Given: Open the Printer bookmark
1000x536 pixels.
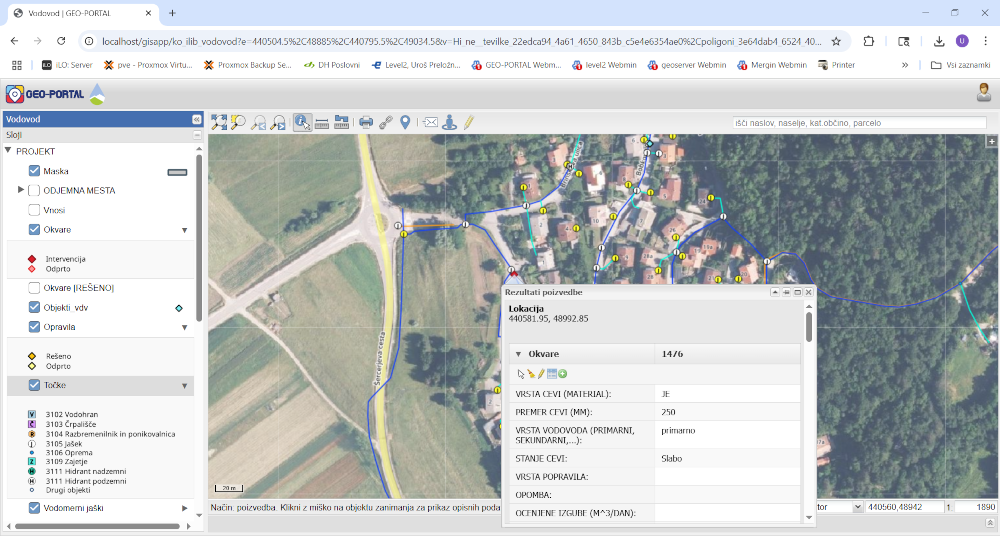Looking at the screenshot, I should (x=836, y=65).
